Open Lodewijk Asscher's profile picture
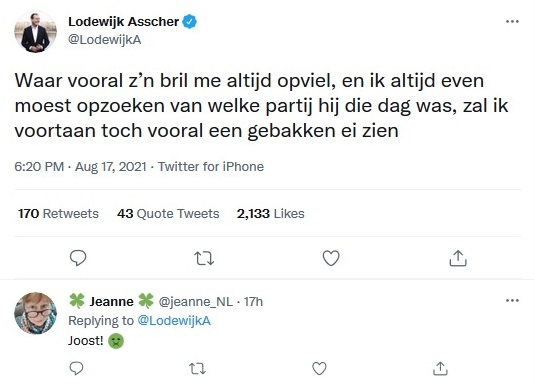This screenshot has height=388, width=535. point(35,32)
